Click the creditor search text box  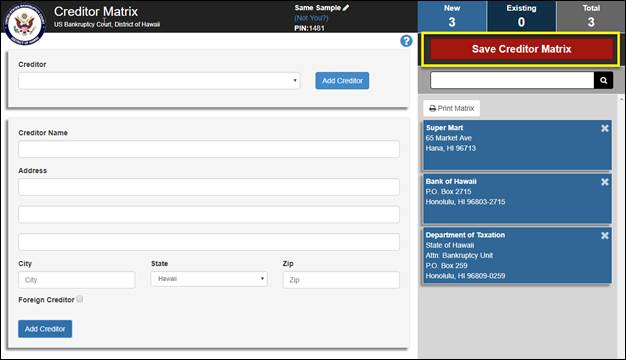tap(512, 81)
